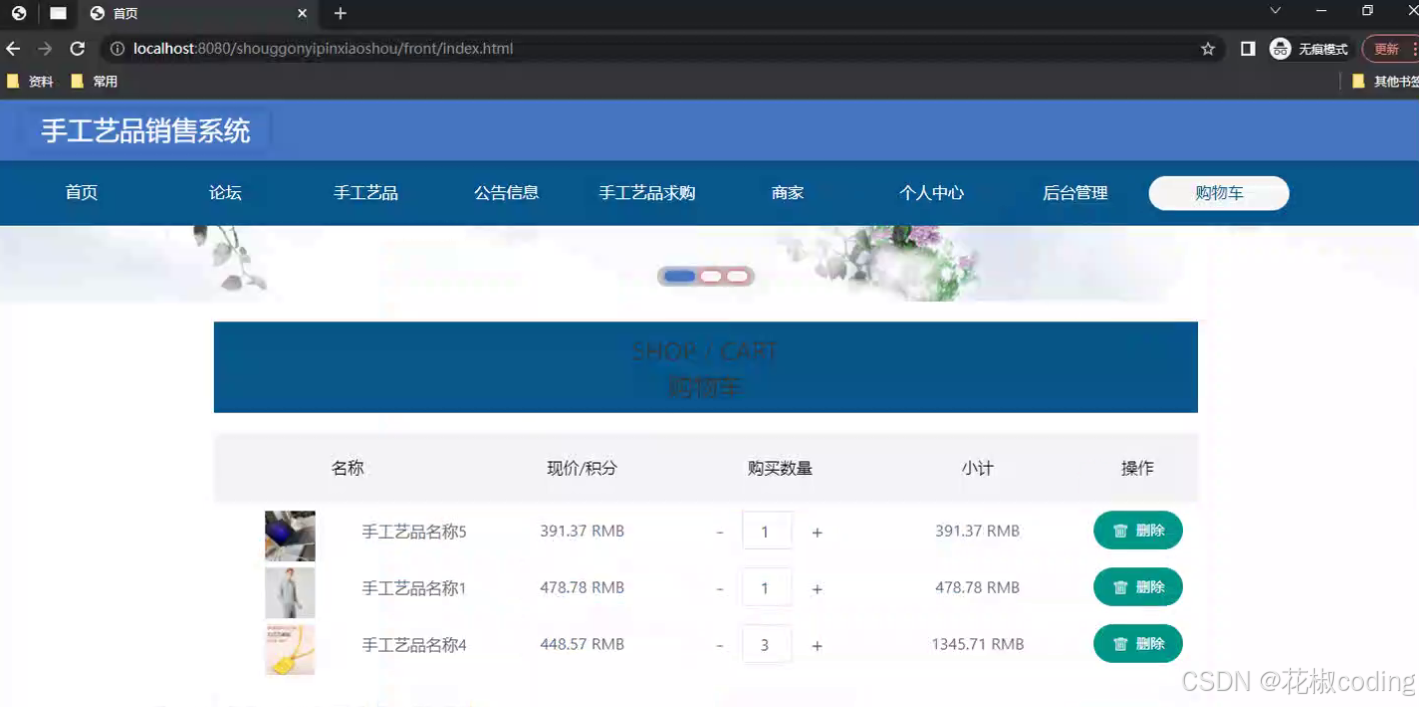
Task: Click the page reload icon
Action: (x=77, y=48)
